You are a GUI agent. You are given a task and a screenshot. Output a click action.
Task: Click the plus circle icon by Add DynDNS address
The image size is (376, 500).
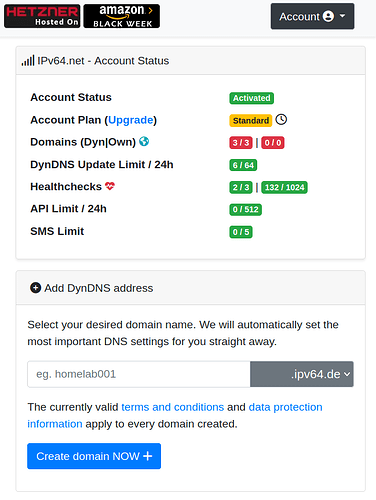[x=35, y=288]
